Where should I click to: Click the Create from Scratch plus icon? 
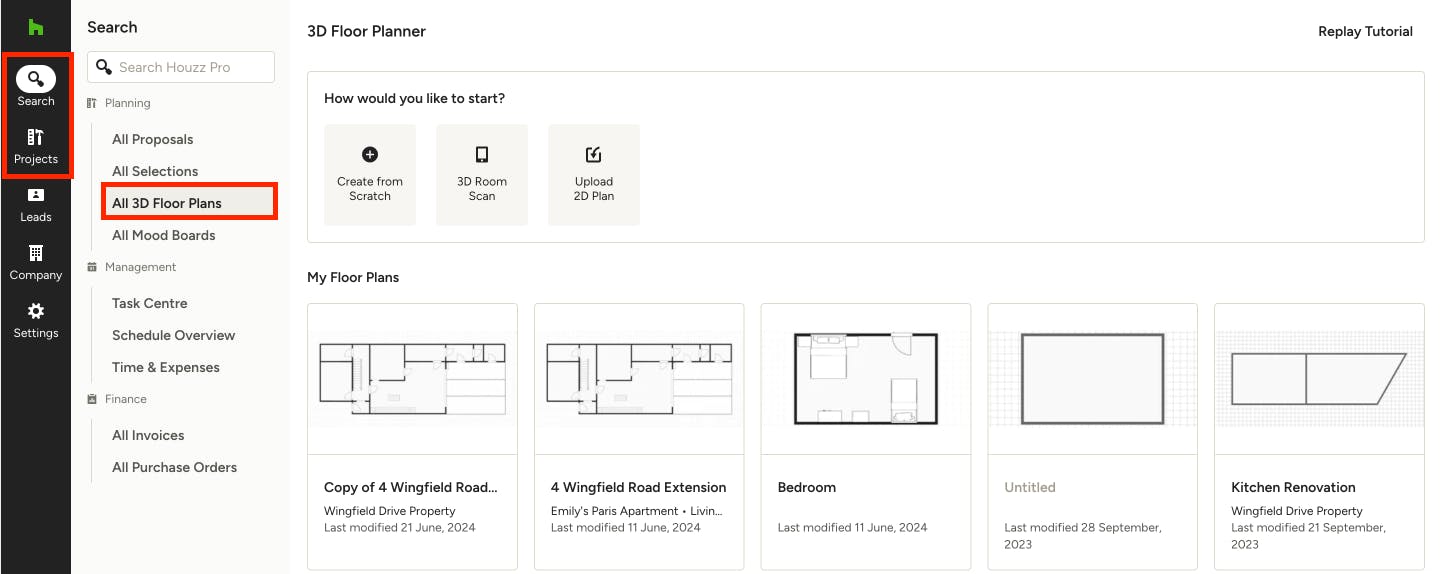point(370,154)
